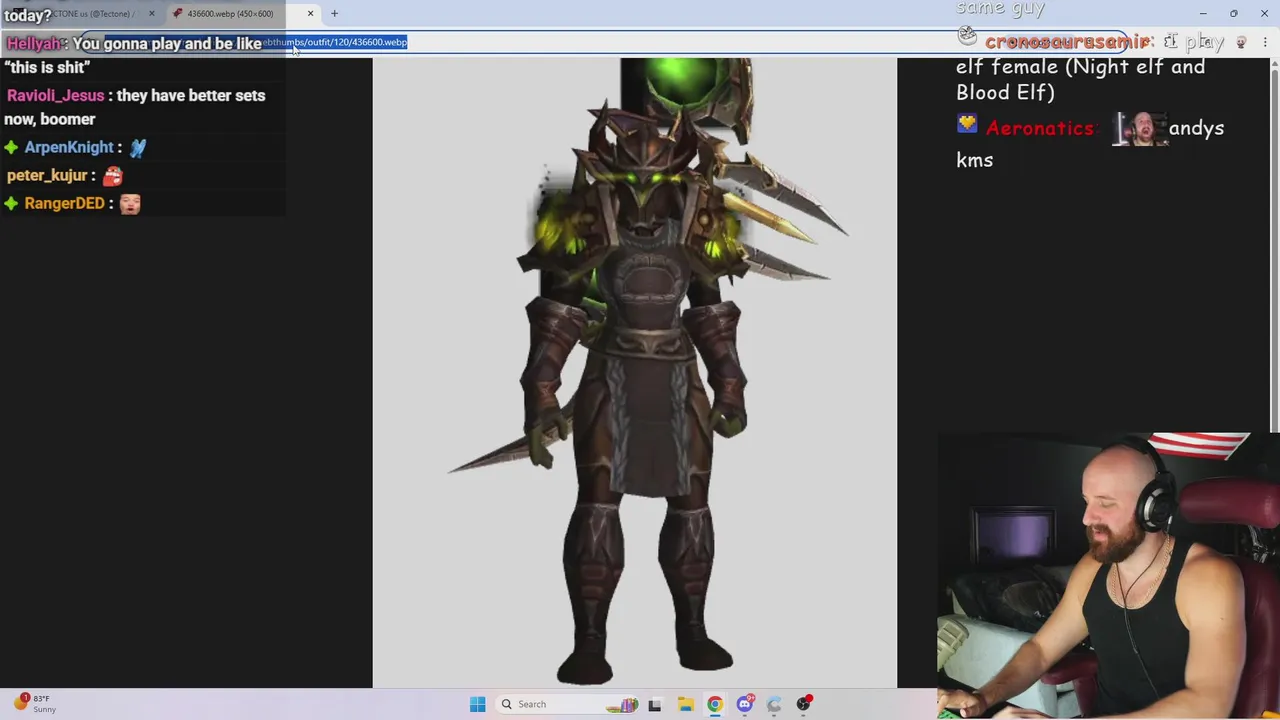Close the 436600.webp tab

[310, 13]
